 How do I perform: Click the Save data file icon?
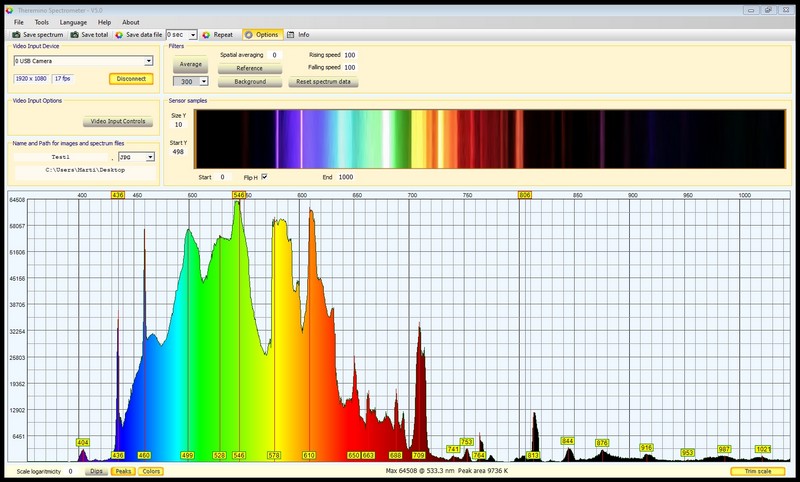tap(119, 34)
